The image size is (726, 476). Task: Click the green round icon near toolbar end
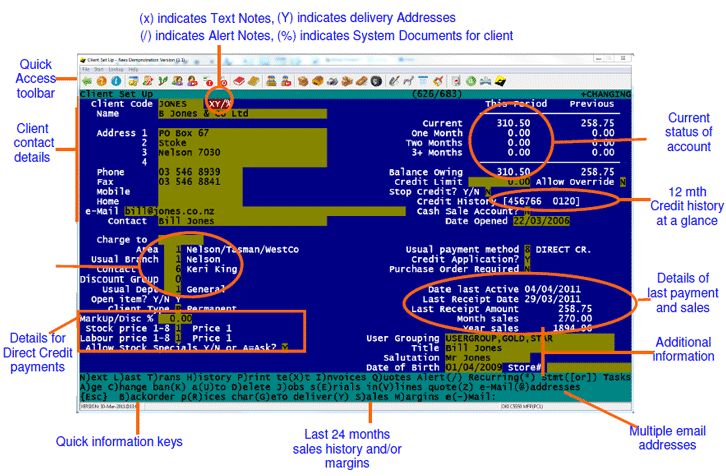pyautogui.click(x=470, y=79)
